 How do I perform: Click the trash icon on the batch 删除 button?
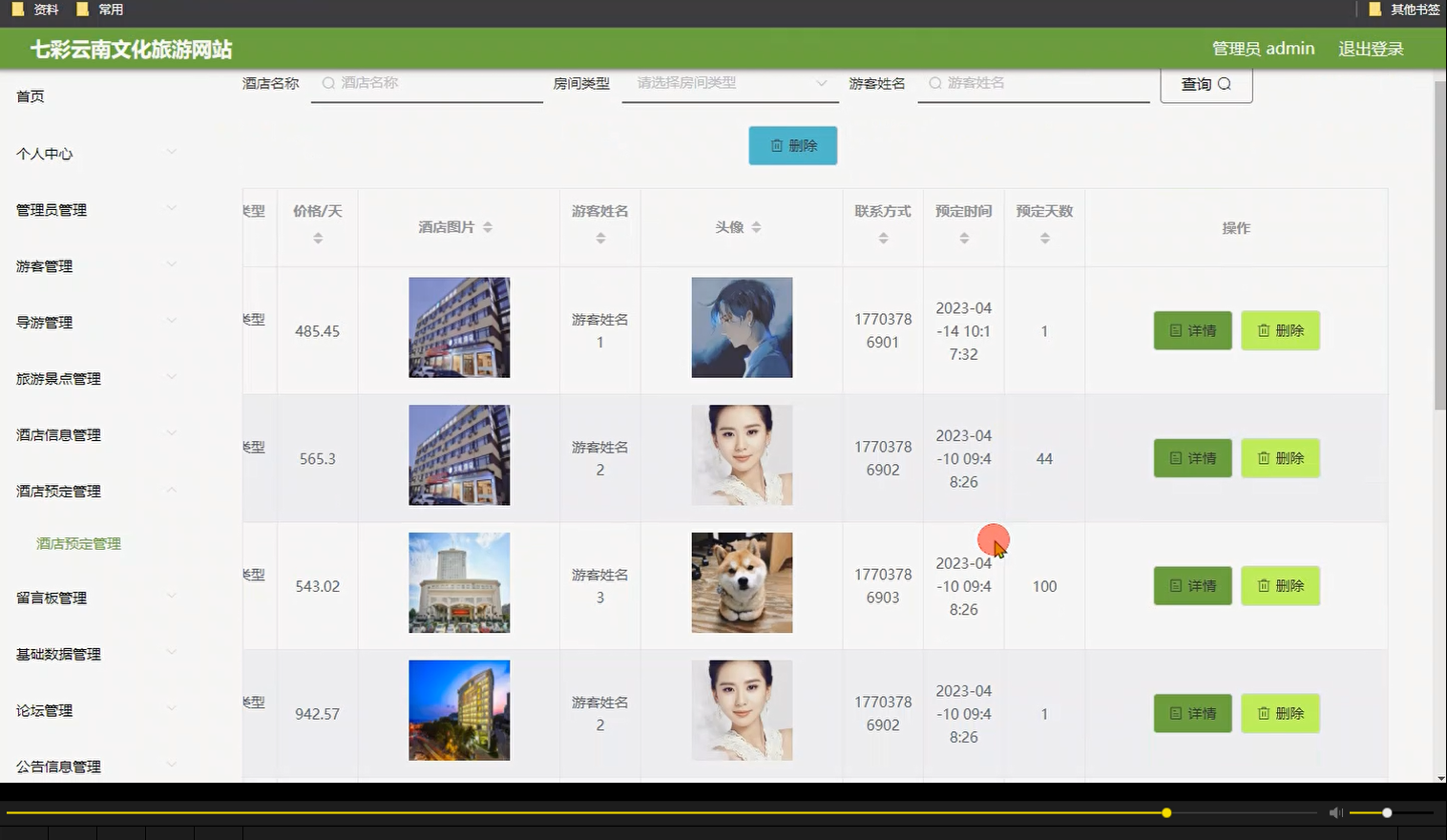click(778, 145)
